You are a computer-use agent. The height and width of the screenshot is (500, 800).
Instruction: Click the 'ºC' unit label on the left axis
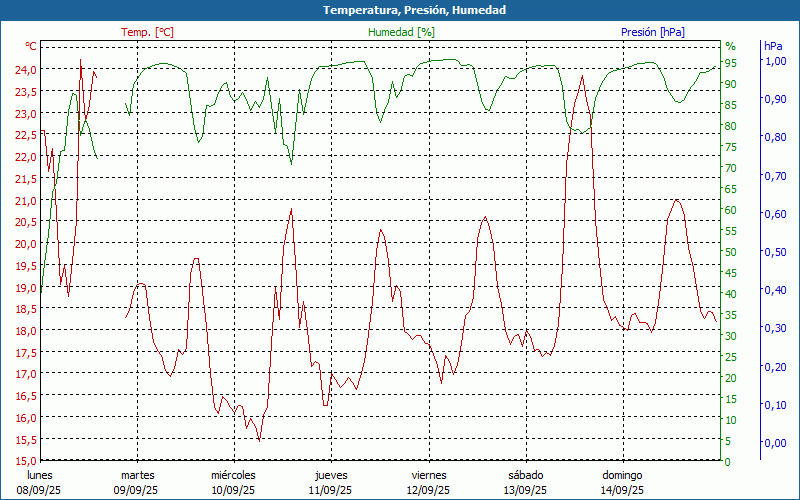point(31,46)
